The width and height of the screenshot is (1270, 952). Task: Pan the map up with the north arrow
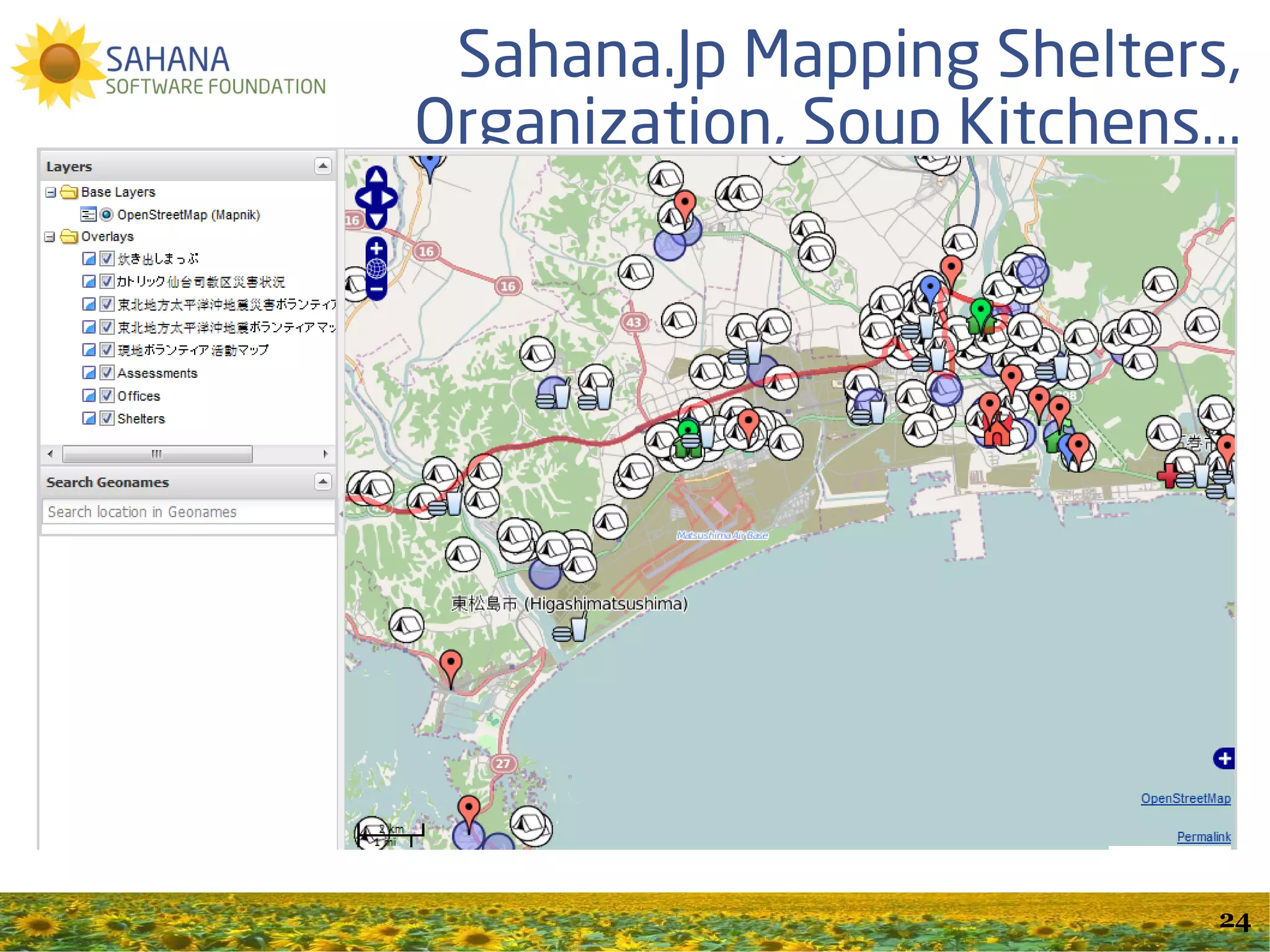pyautogui.click(x=376, y=178)
